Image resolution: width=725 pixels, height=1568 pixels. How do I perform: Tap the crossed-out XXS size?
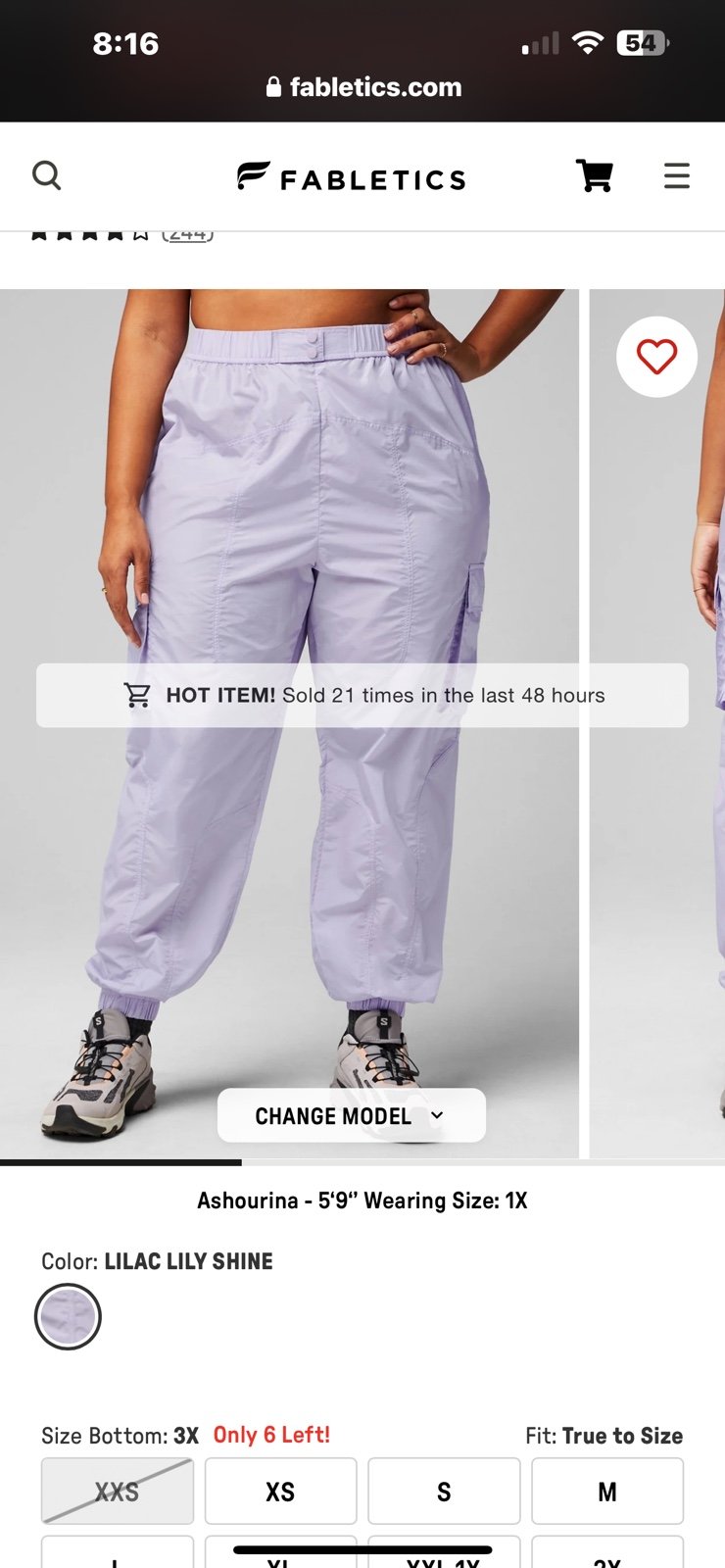tap(117, 1491)
